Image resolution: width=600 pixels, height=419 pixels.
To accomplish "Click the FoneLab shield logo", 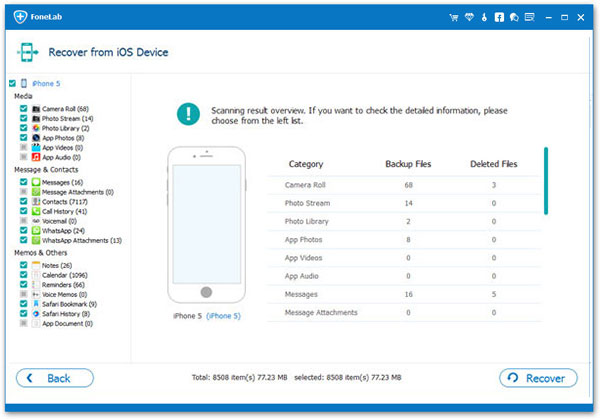I will click(20, 17).
